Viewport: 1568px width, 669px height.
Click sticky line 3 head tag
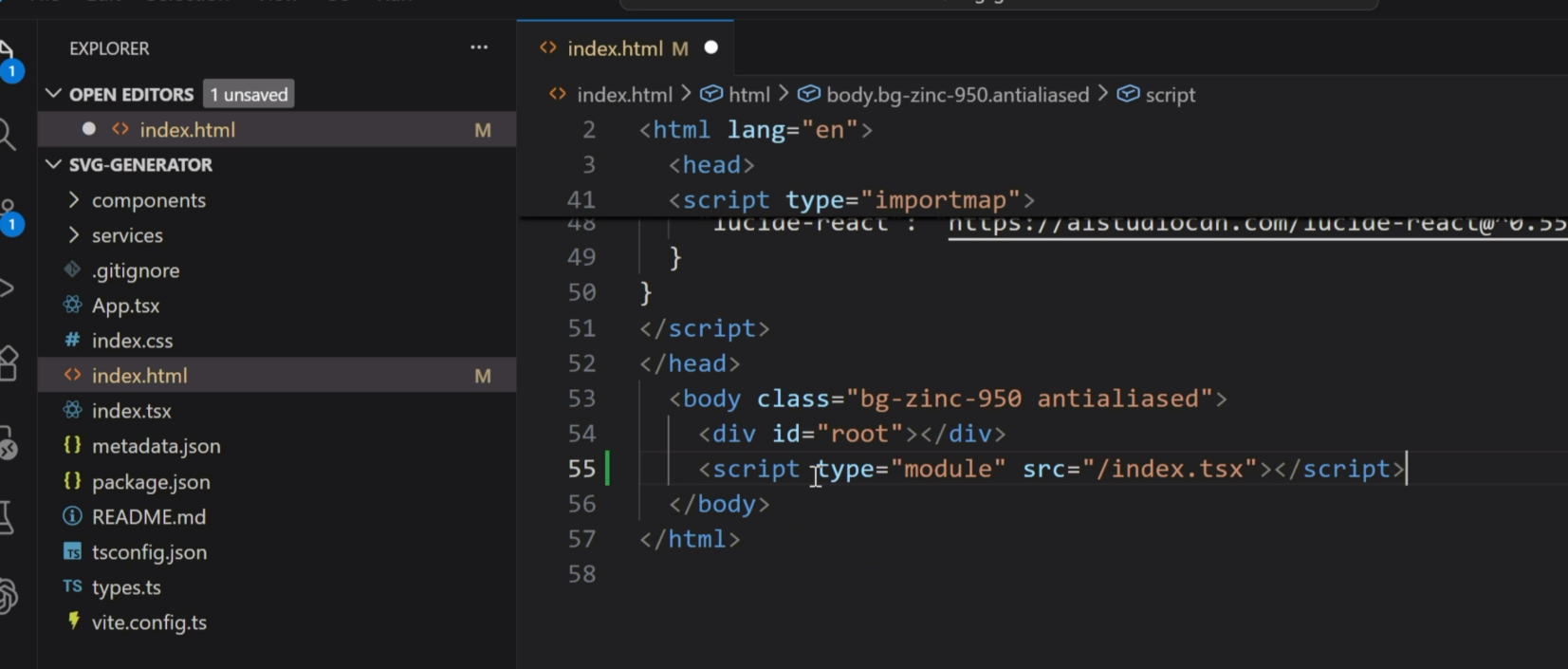point(711,165)
